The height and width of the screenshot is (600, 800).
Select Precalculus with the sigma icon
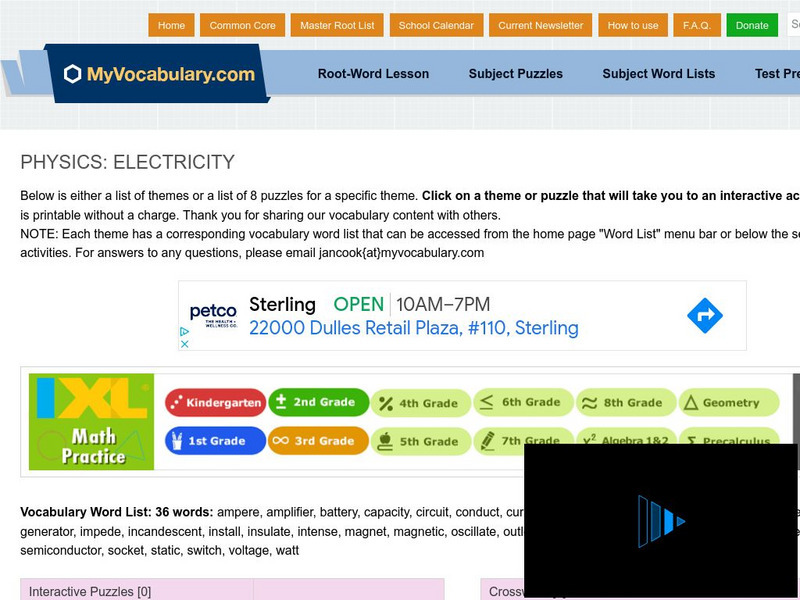(x=731, y=441)
